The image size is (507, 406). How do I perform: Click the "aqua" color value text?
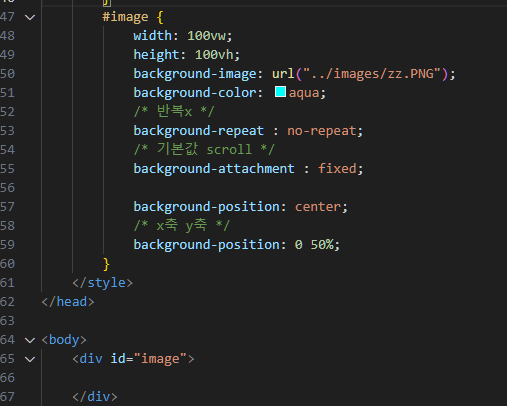click(304, 93)
